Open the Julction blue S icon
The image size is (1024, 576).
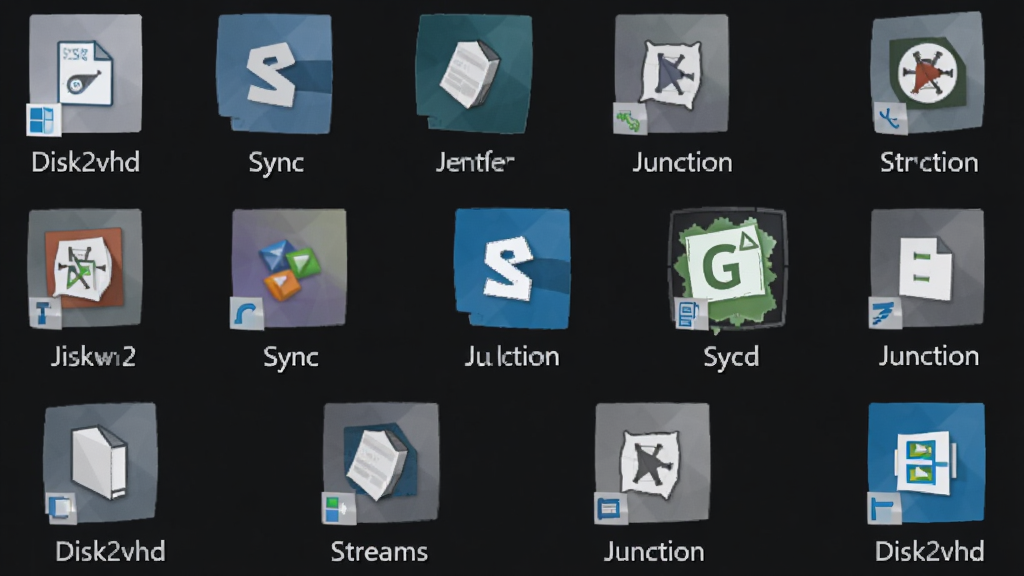512,268
